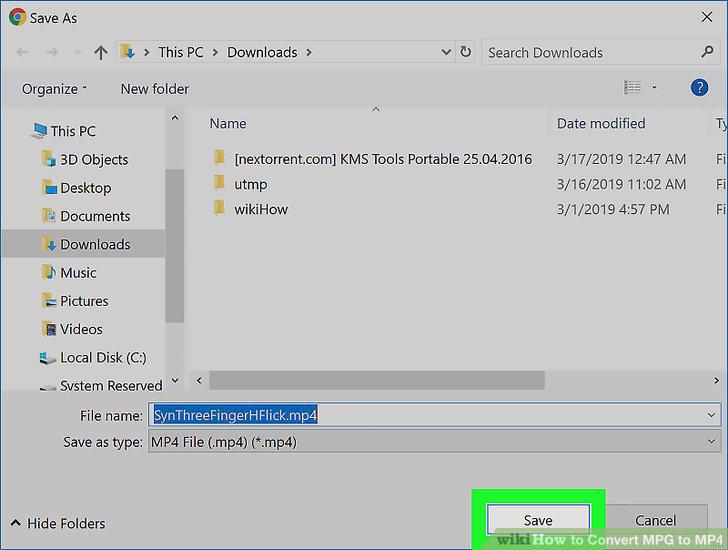Open the Organize menu

pos(54,89)
